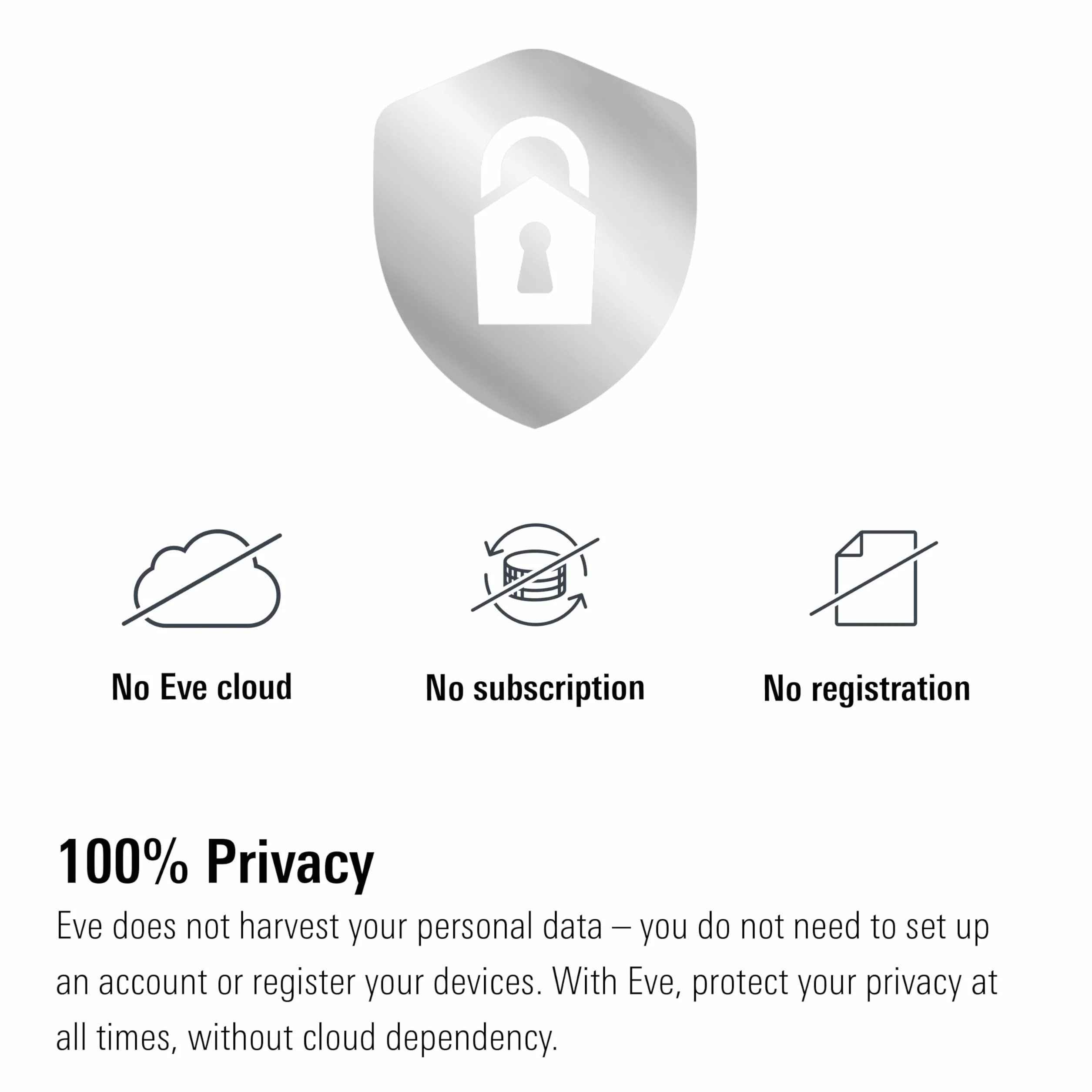The height and width of the screenshot is (1092, 1092).
Task: Click the "No registration" label
Action: (867, 689)
